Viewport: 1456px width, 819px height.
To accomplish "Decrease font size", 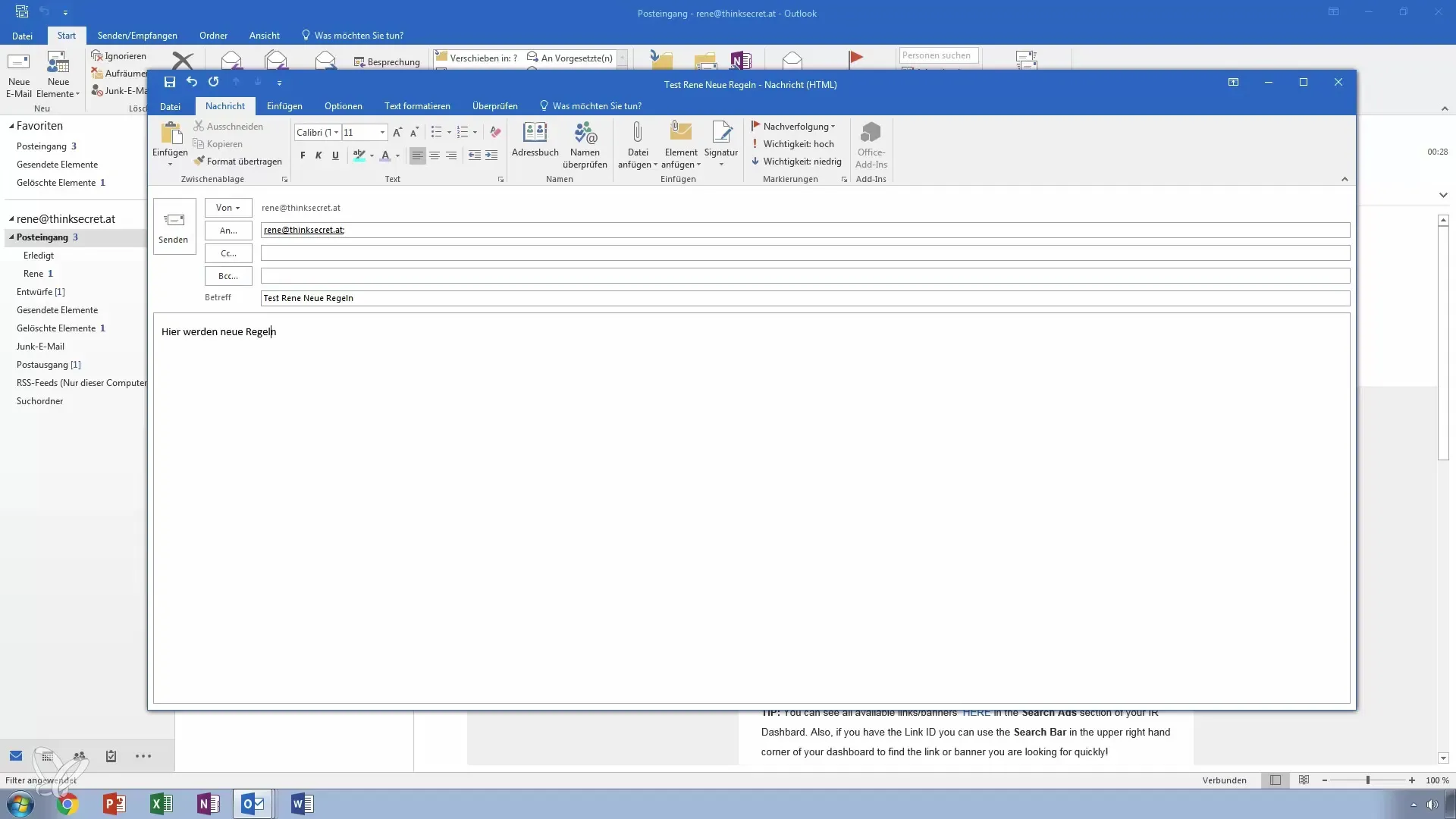I will [414, 132].
